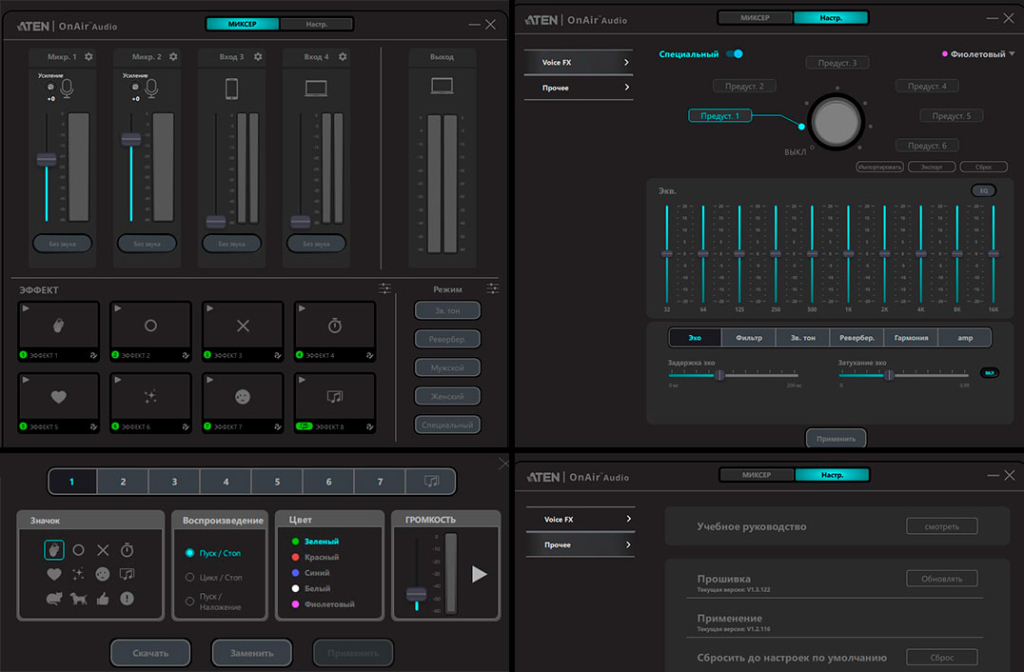Screen dimensions: 1024x672
Task: Expand Voice FX in lower settings window
Action: click(581, 520)
